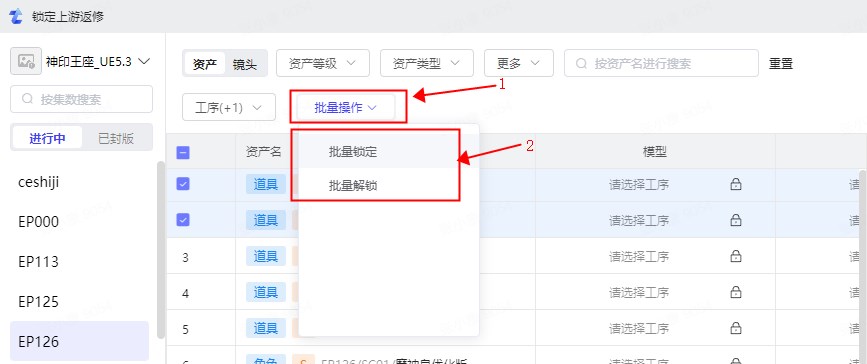Click the lock icon in row 5
Viewport: 867px width, 364px height.
click(735, 328)
